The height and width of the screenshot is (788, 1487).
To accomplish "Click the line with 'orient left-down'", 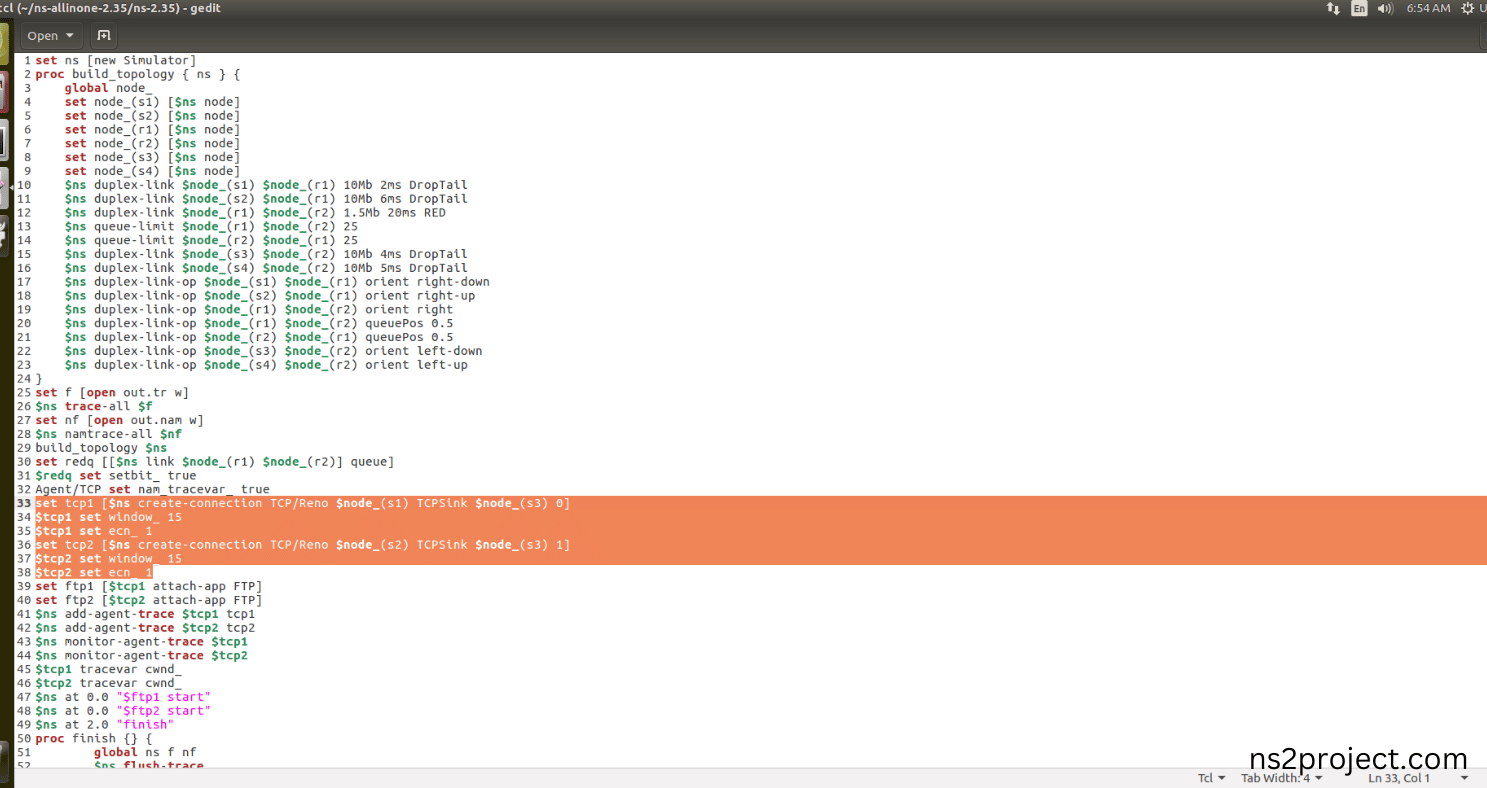I will click(273, 351).
